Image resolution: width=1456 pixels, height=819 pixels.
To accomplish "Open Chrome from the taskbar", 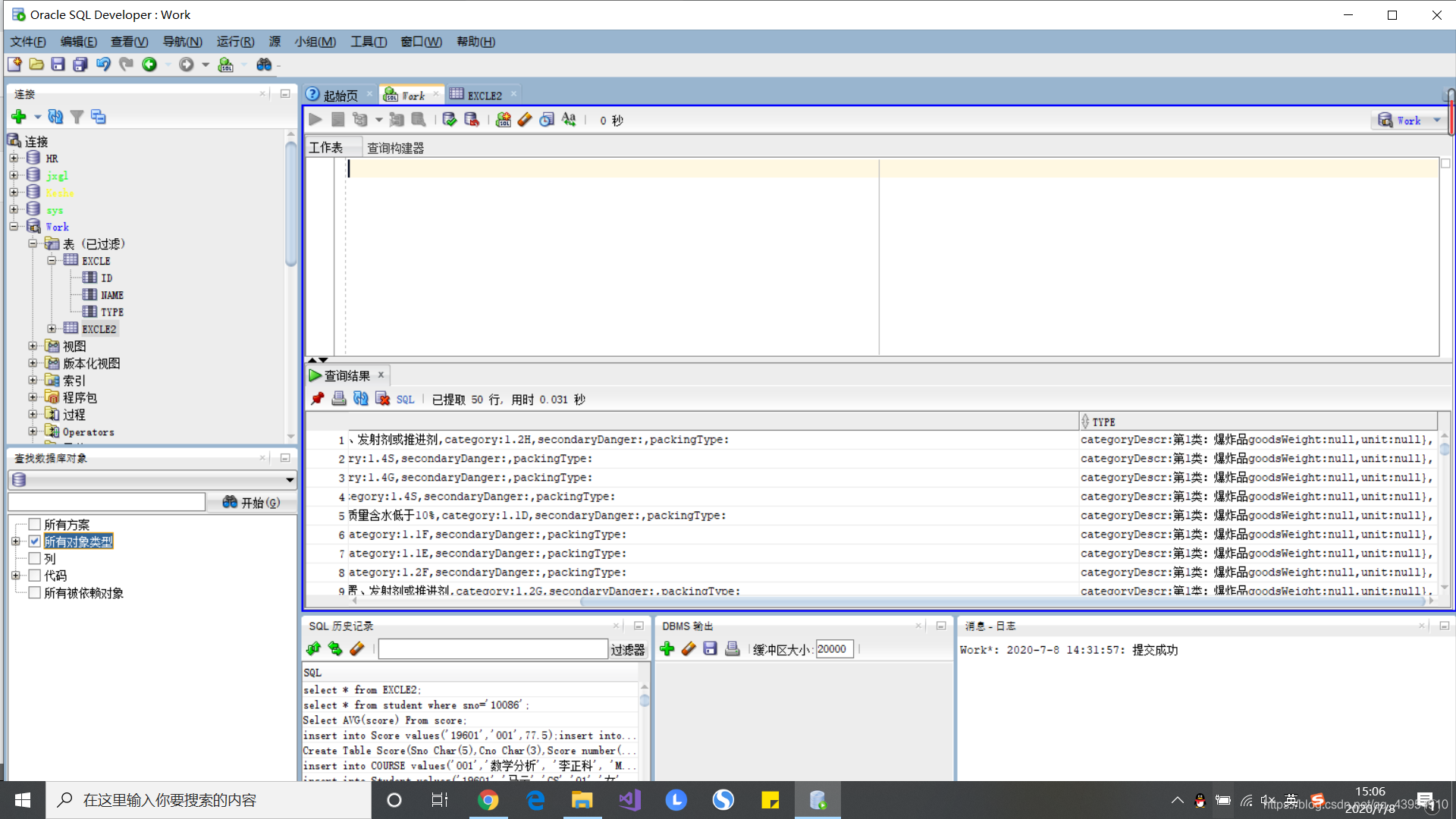I will 488,800.
